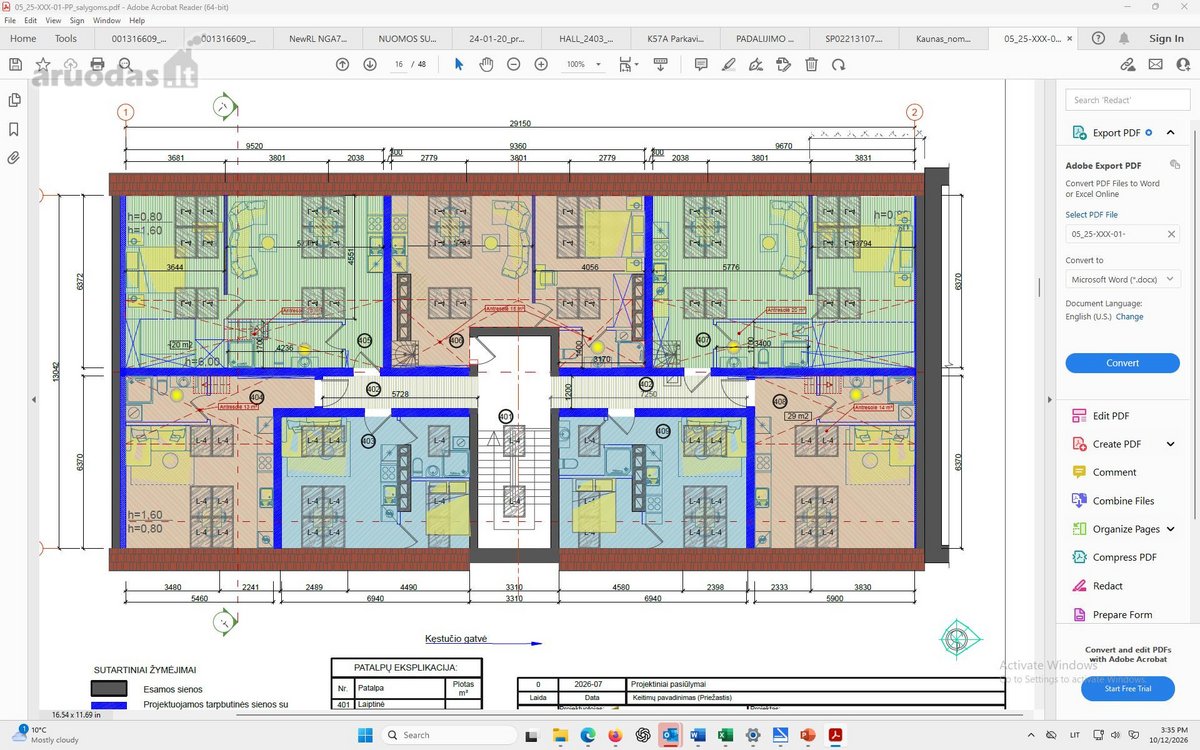Star this file with the bookmark star icon

[x=43, y=64]
